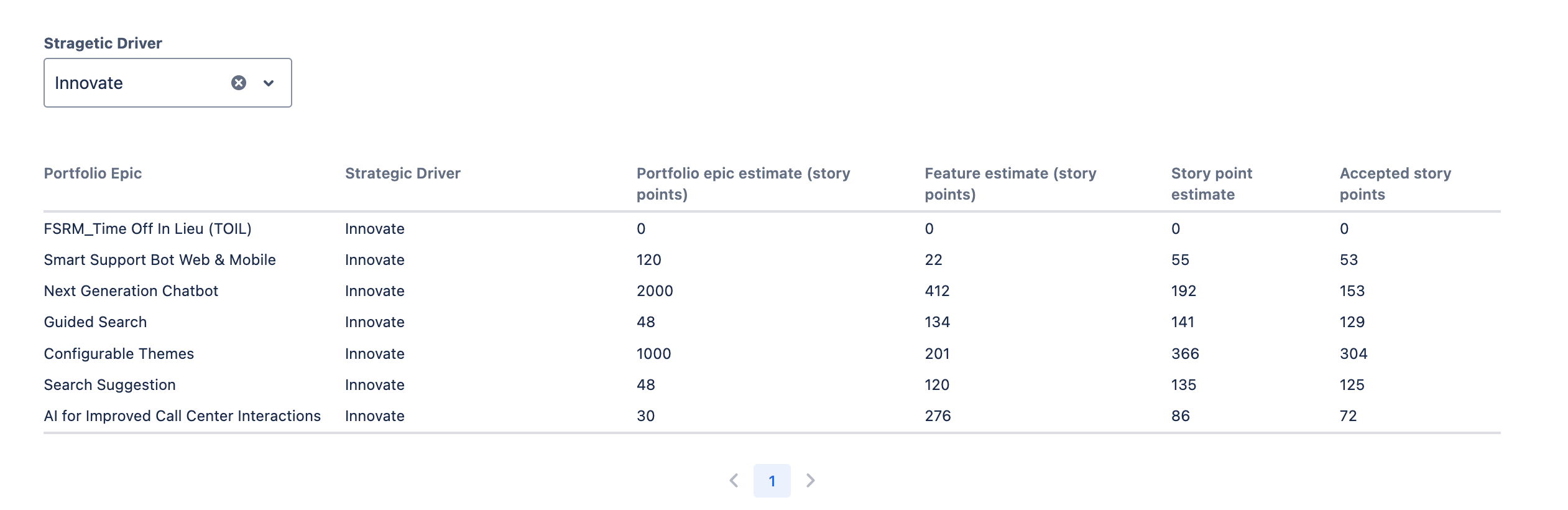Open the Guided Search epic
Viewport: 1568px width, 510px height.
tap(95, 322)
